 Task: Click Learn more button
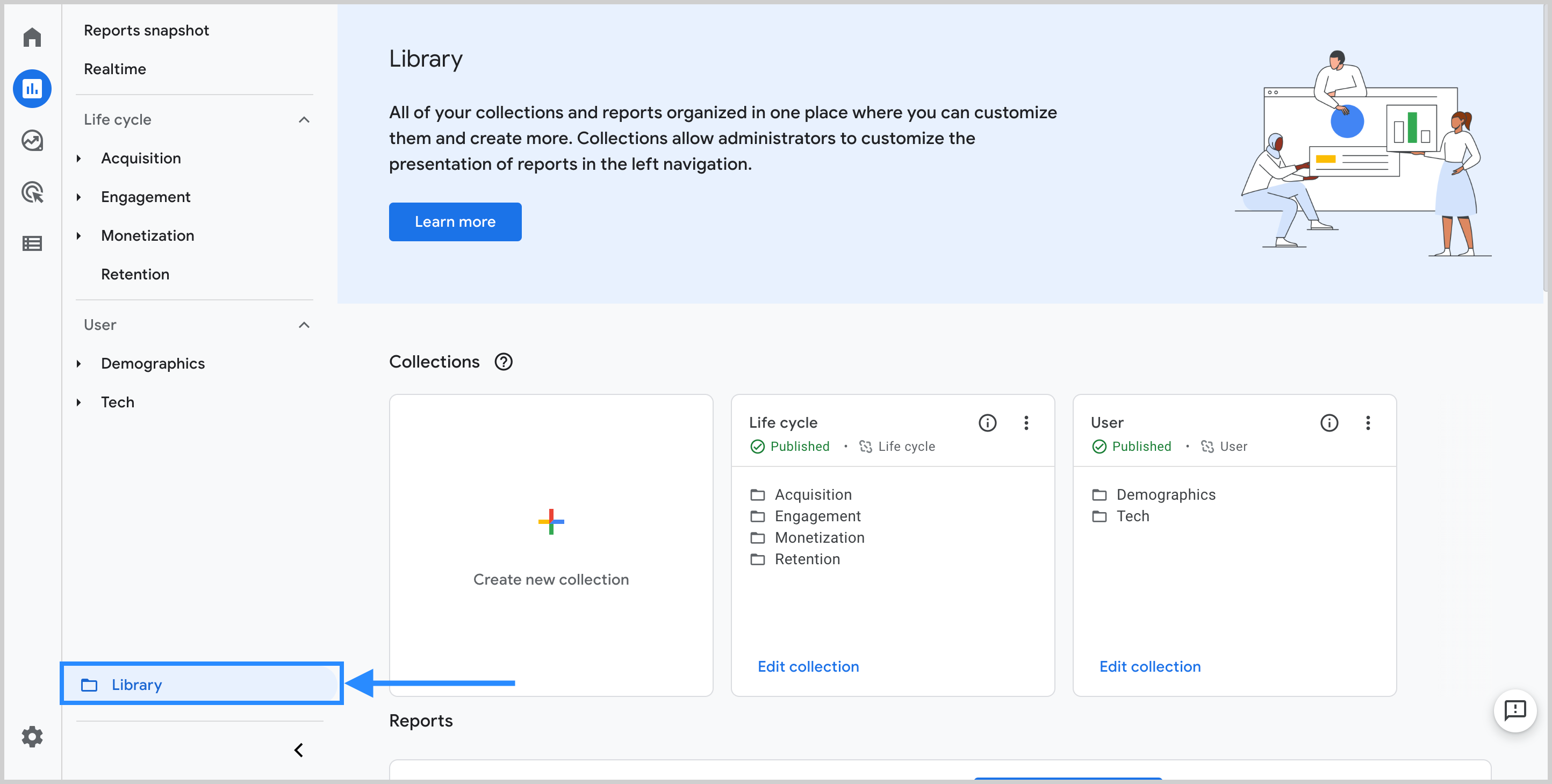(455, 221)
